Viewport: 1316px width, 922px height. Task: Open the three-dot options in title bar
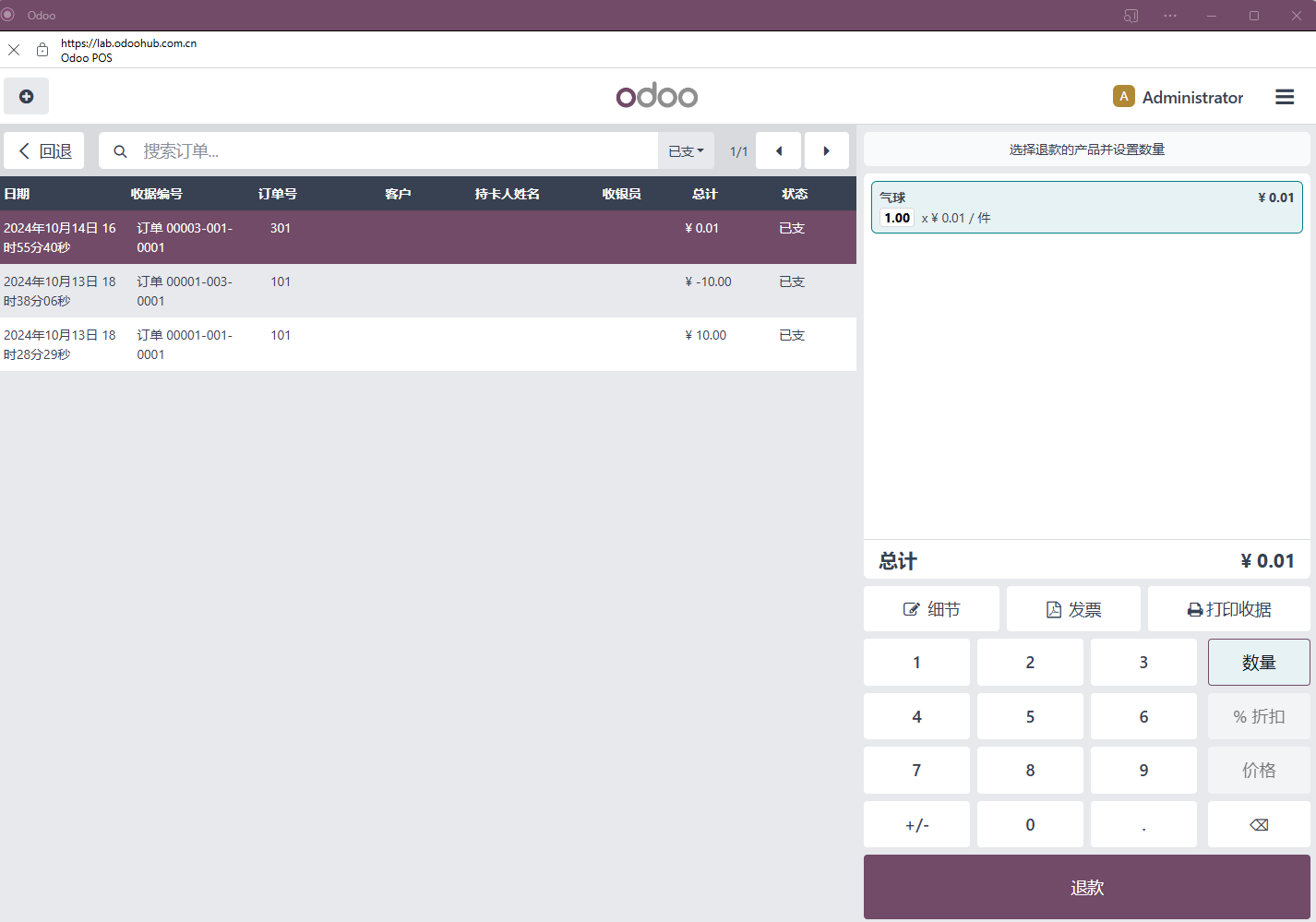coord(1170,16)
